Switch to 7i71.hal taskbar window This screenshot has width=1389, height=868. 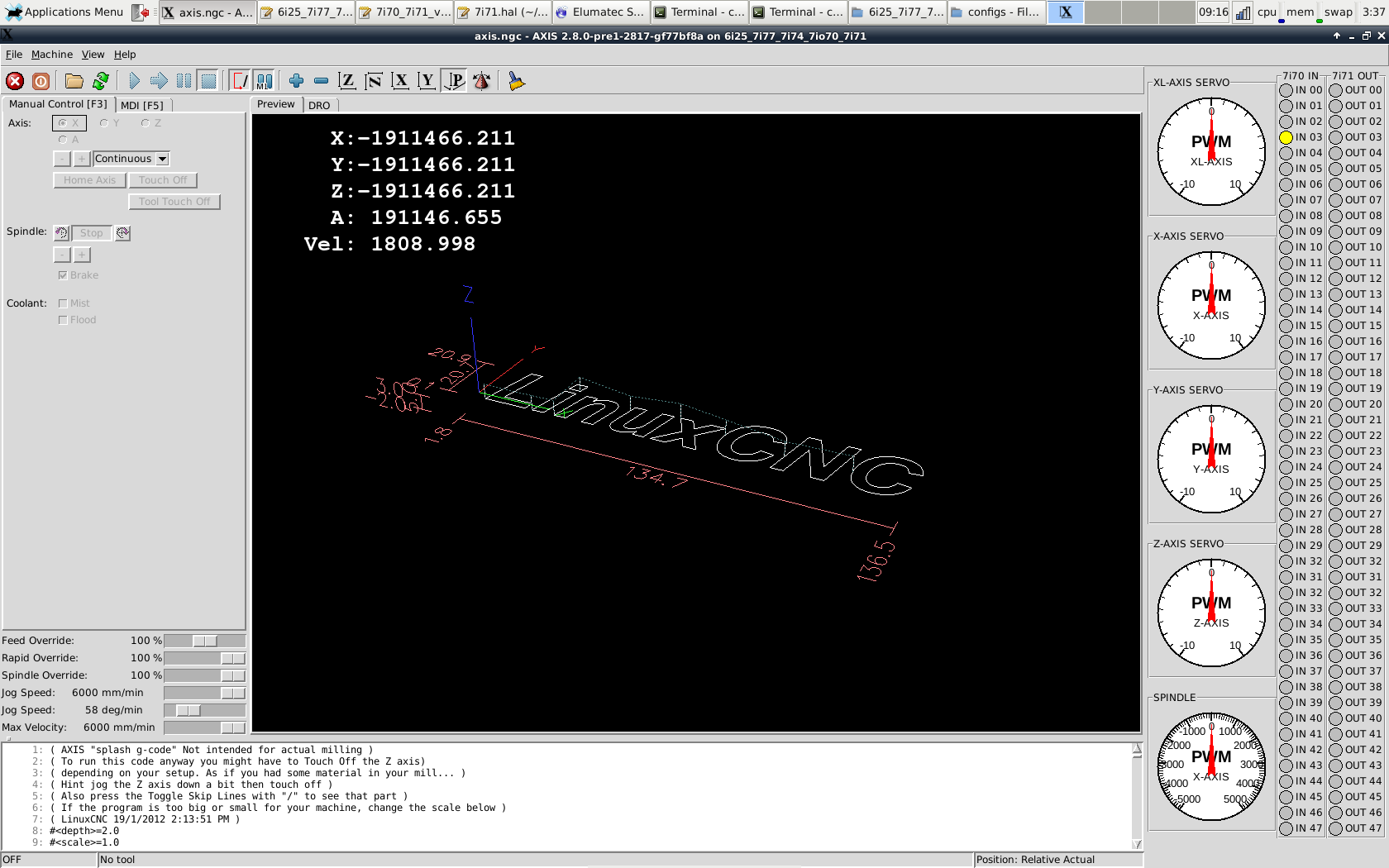click(x=502, y=12)
